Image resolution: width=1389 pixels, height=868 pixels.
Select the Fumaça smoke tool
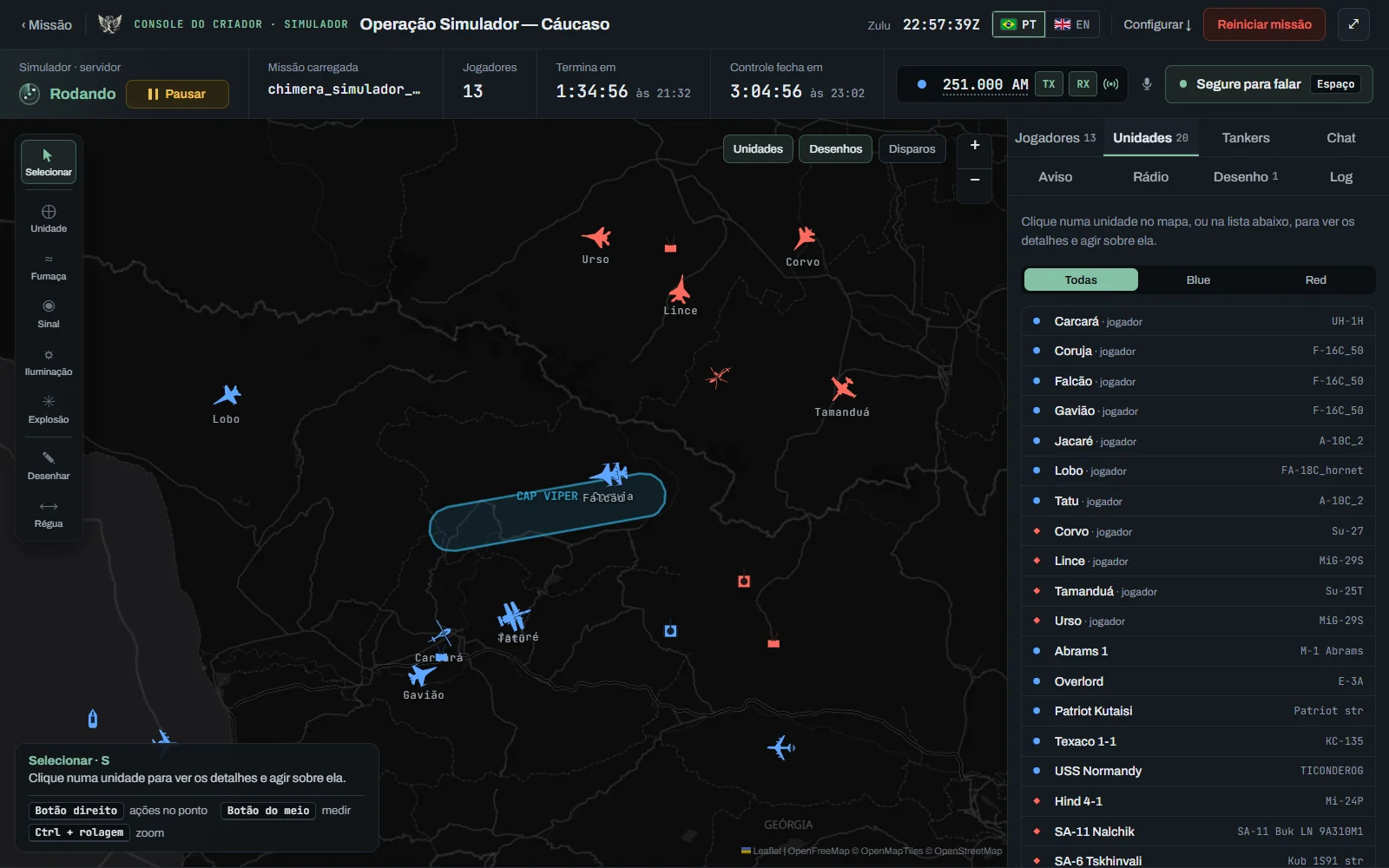pos(49,266)
